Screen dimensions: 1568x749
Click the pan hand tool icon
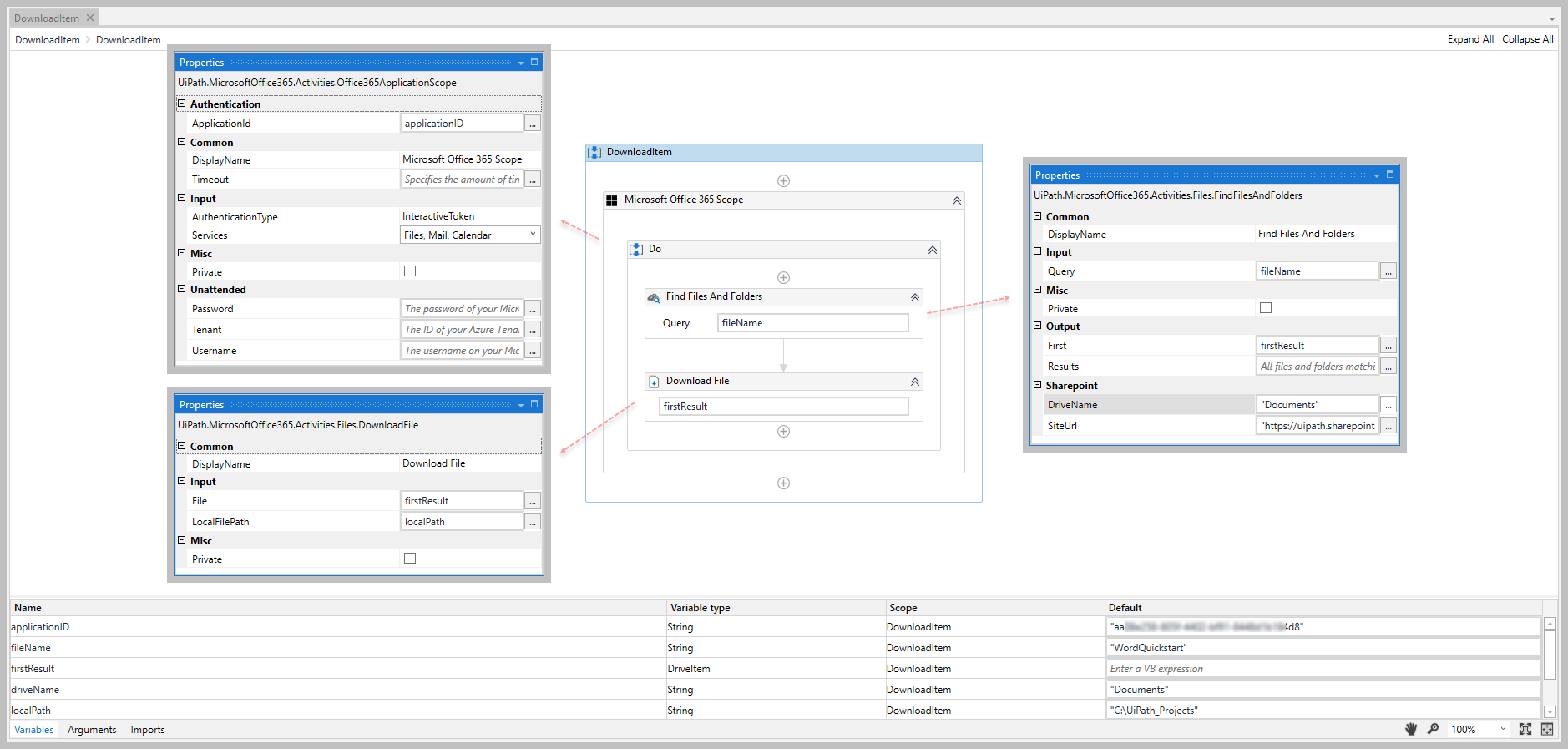(1411, 729)
